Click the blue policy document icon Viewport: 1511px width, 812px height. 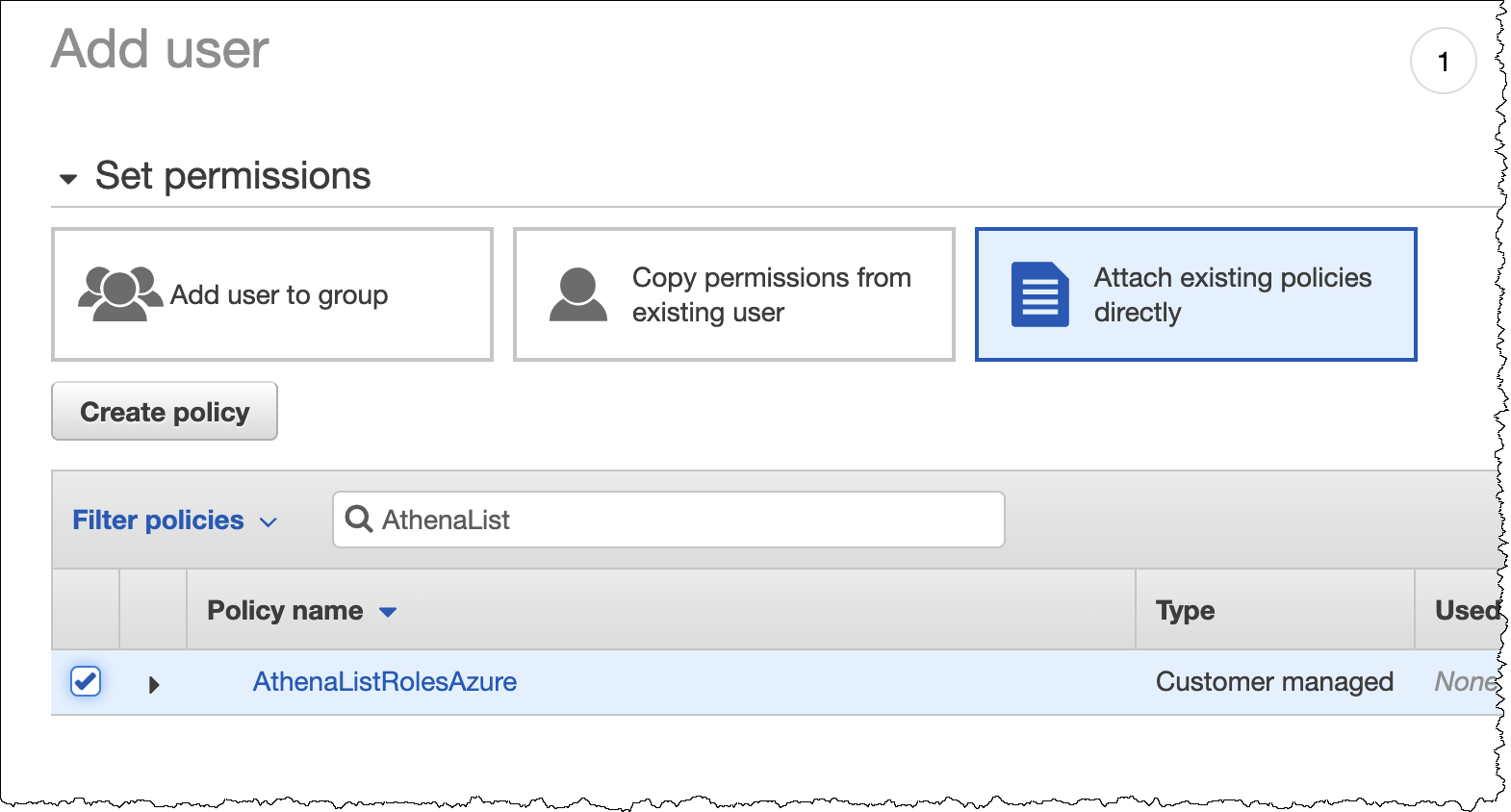[1039, 294]
